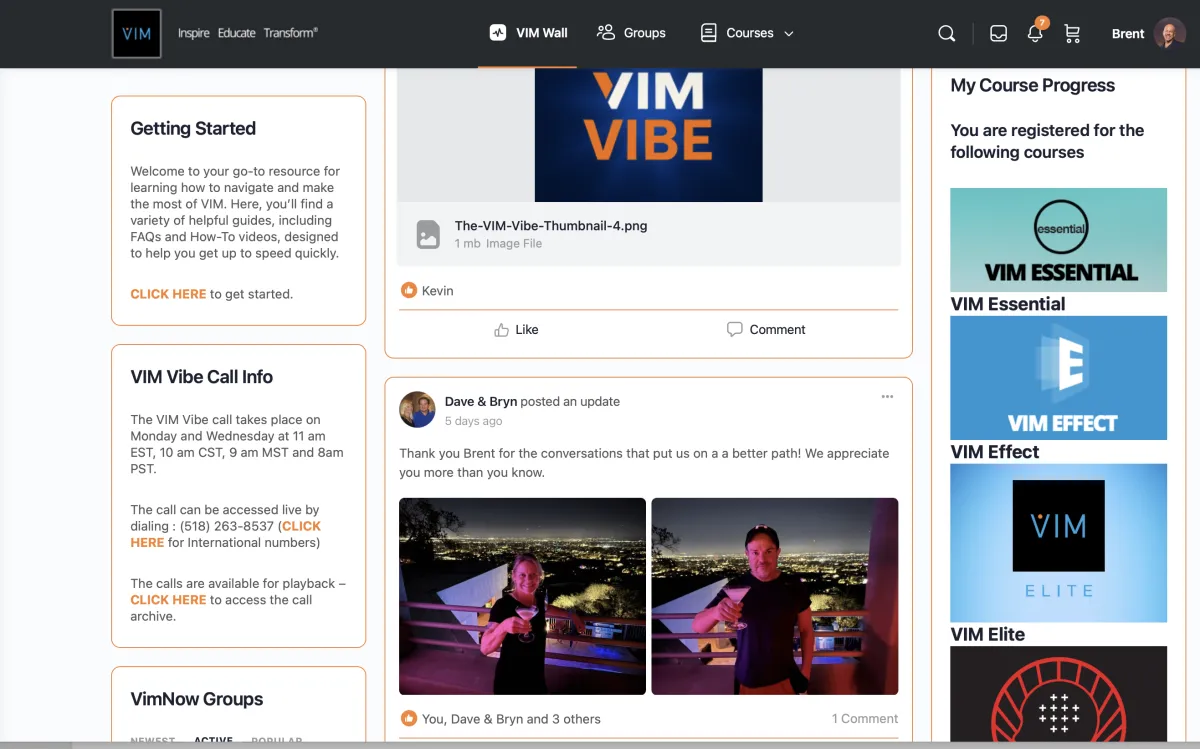Click the VIM logo in header
This screenshot has height=749, width=1200.
(137, 33)
